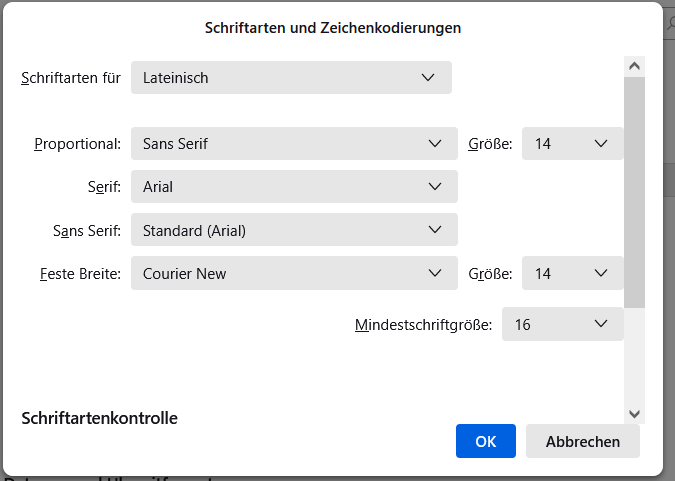Open the Courier New font dropdown

coord(294,273)
